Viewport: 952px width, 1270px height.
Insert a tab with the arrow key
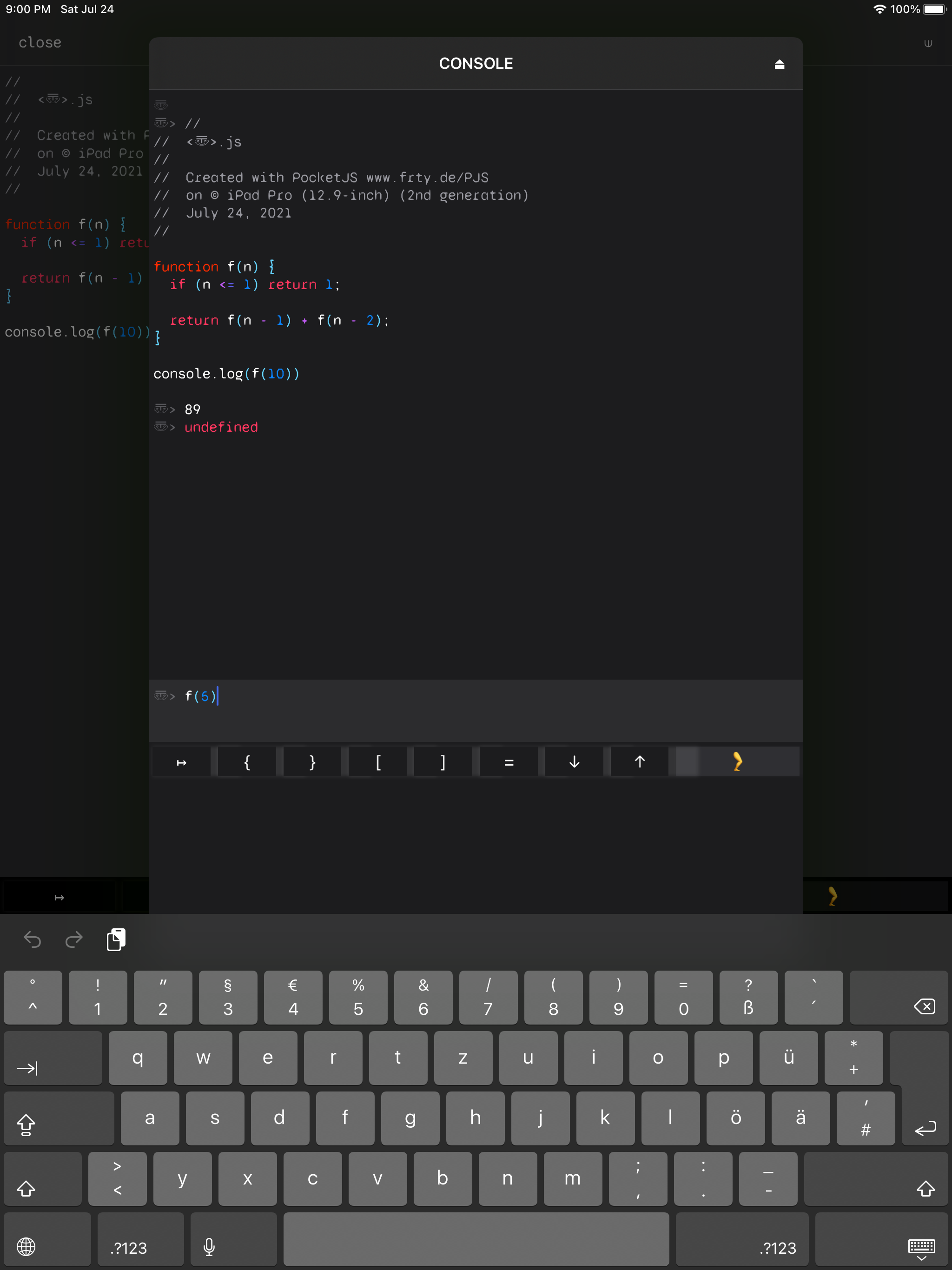click(x=181, y=762)
